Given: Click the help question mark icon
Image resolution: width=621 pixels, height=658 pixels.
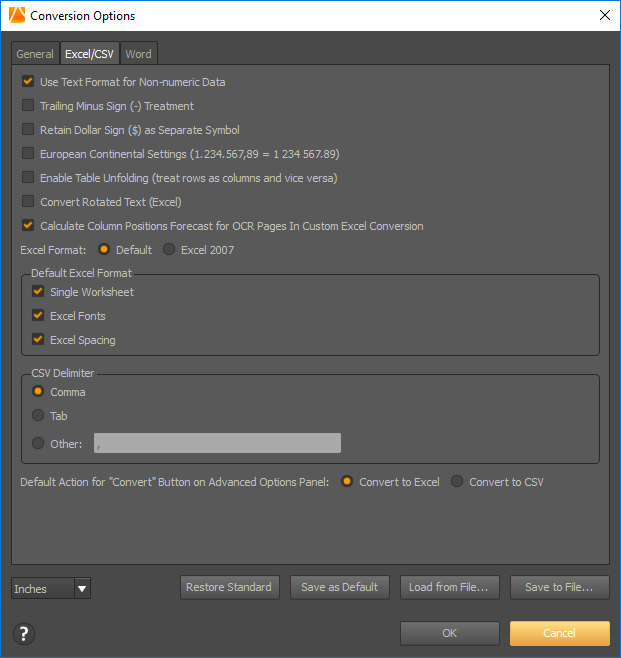Looking at the screenshot, I should pyautogui.click(x=24, y=633).
